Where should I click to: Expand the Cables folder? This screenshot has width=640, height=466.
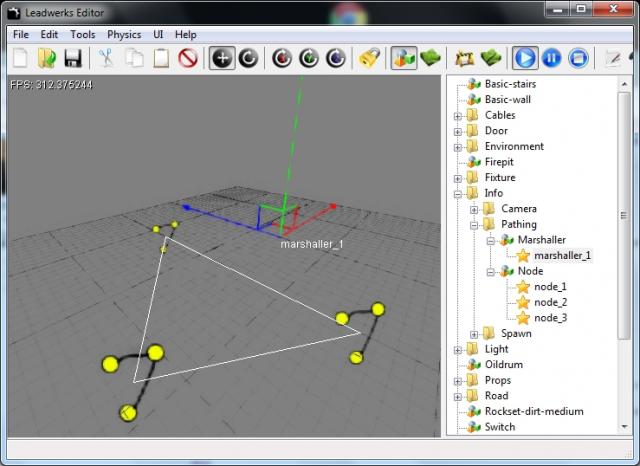click(x=458, y=115)
